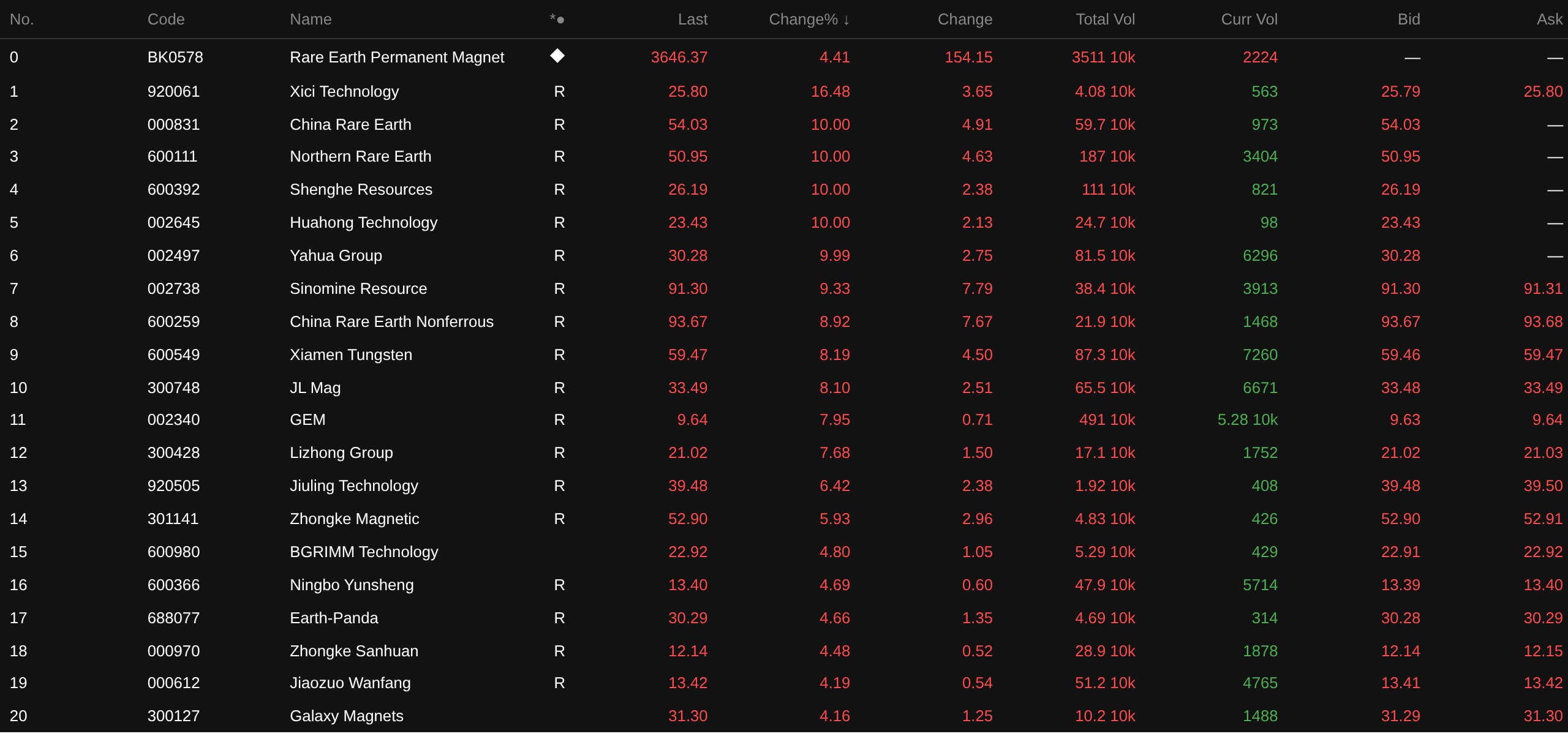Viewport: 1568px width, 742px height.
Task: Click the R marker in China Rare Earth row
Action: click(559, 125)
